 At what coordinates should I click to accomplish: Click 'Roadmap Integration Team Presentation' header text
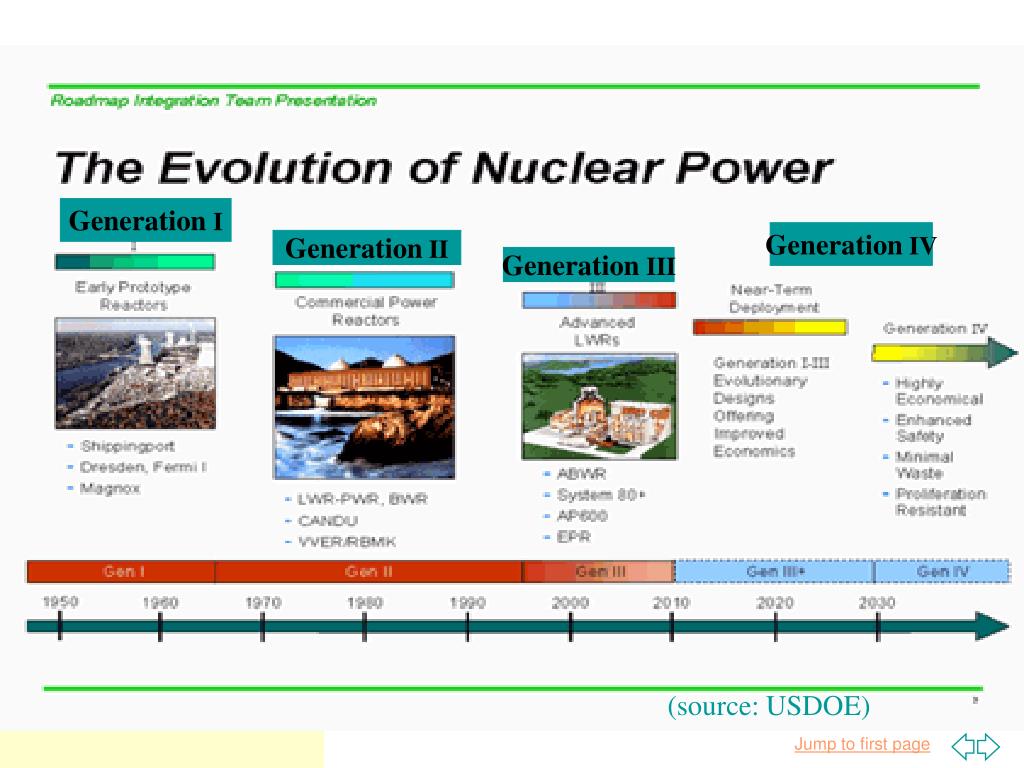[x=214, y=101]
